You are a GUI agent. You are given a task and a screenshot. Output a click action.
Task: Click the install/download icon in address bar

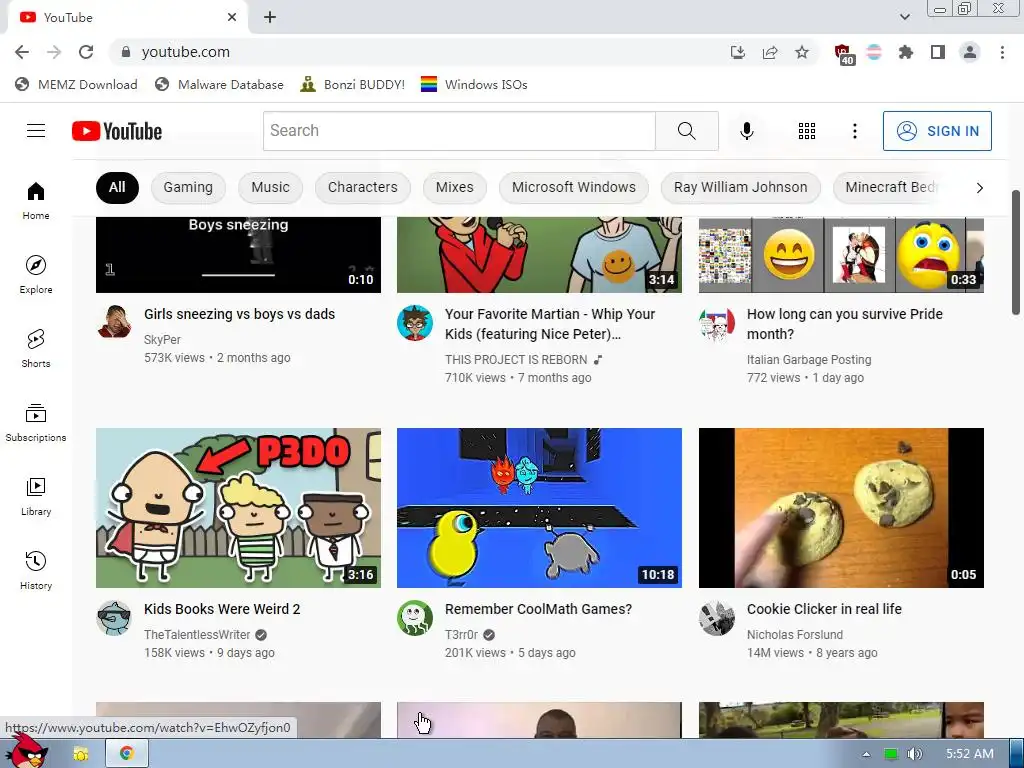coord(738,52)
